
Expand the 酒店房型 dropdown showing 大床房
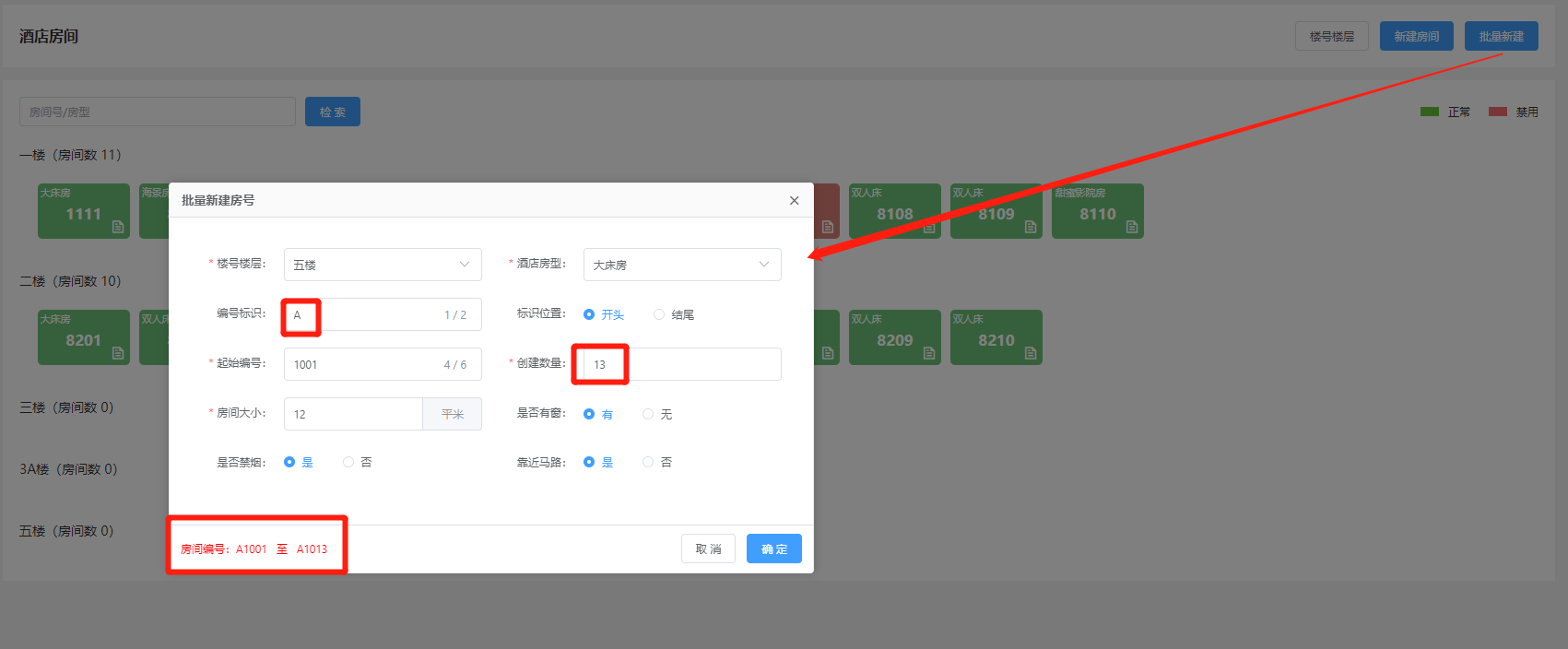coord(681,265)
